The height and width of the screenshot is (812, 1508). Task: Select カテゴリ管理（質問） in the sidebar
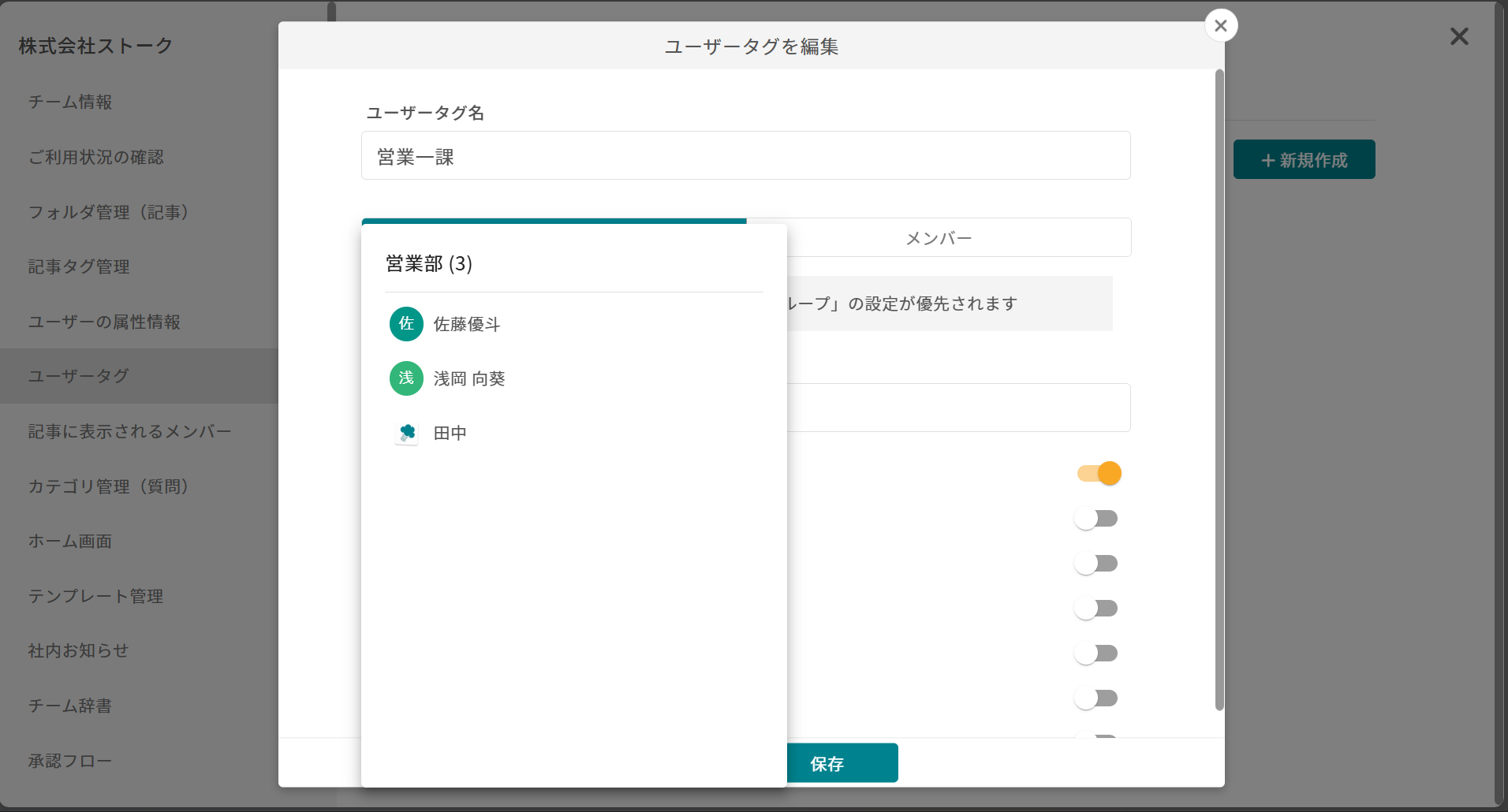point(108,486)
